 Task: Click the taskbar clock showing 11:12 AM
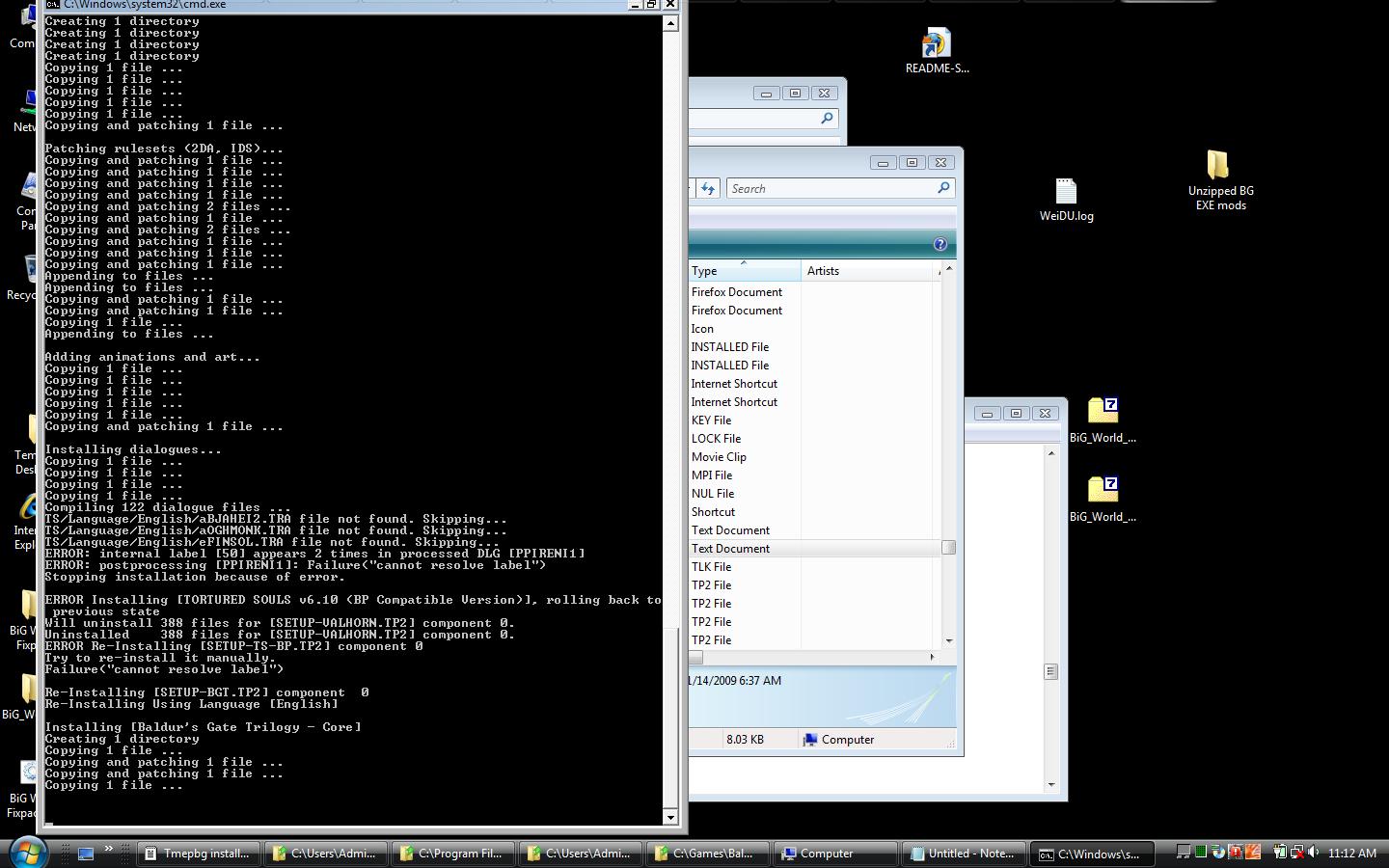tap(1351, 854)
